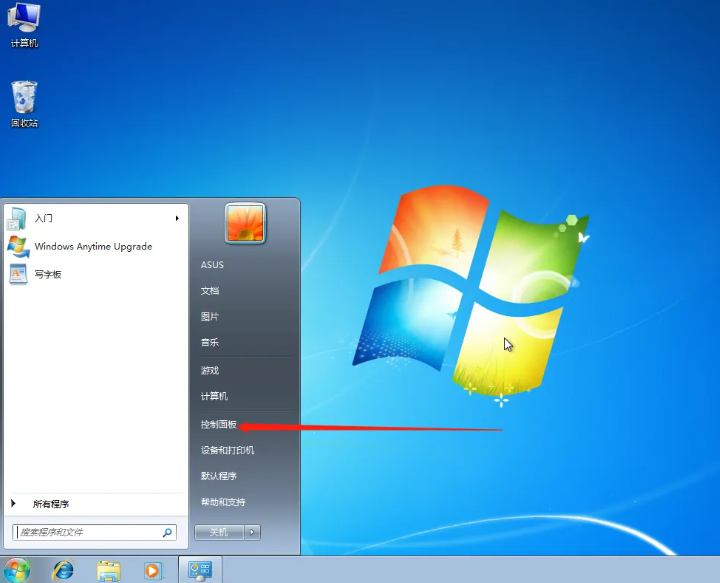Expand 所有程序 all programs list
The height and width of the screenshot is (583, 720).
50,504
